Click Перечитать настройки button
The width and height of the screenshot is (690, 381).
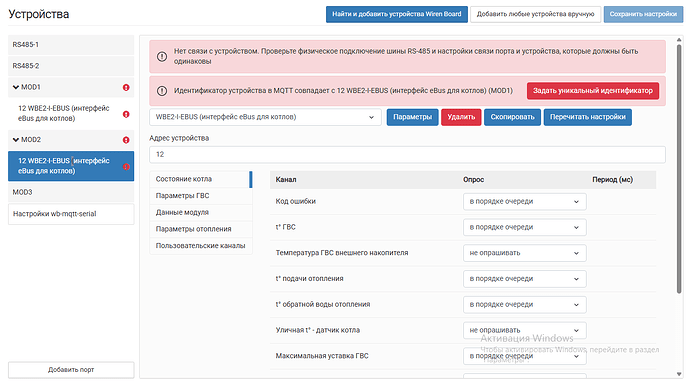point(587,117)
